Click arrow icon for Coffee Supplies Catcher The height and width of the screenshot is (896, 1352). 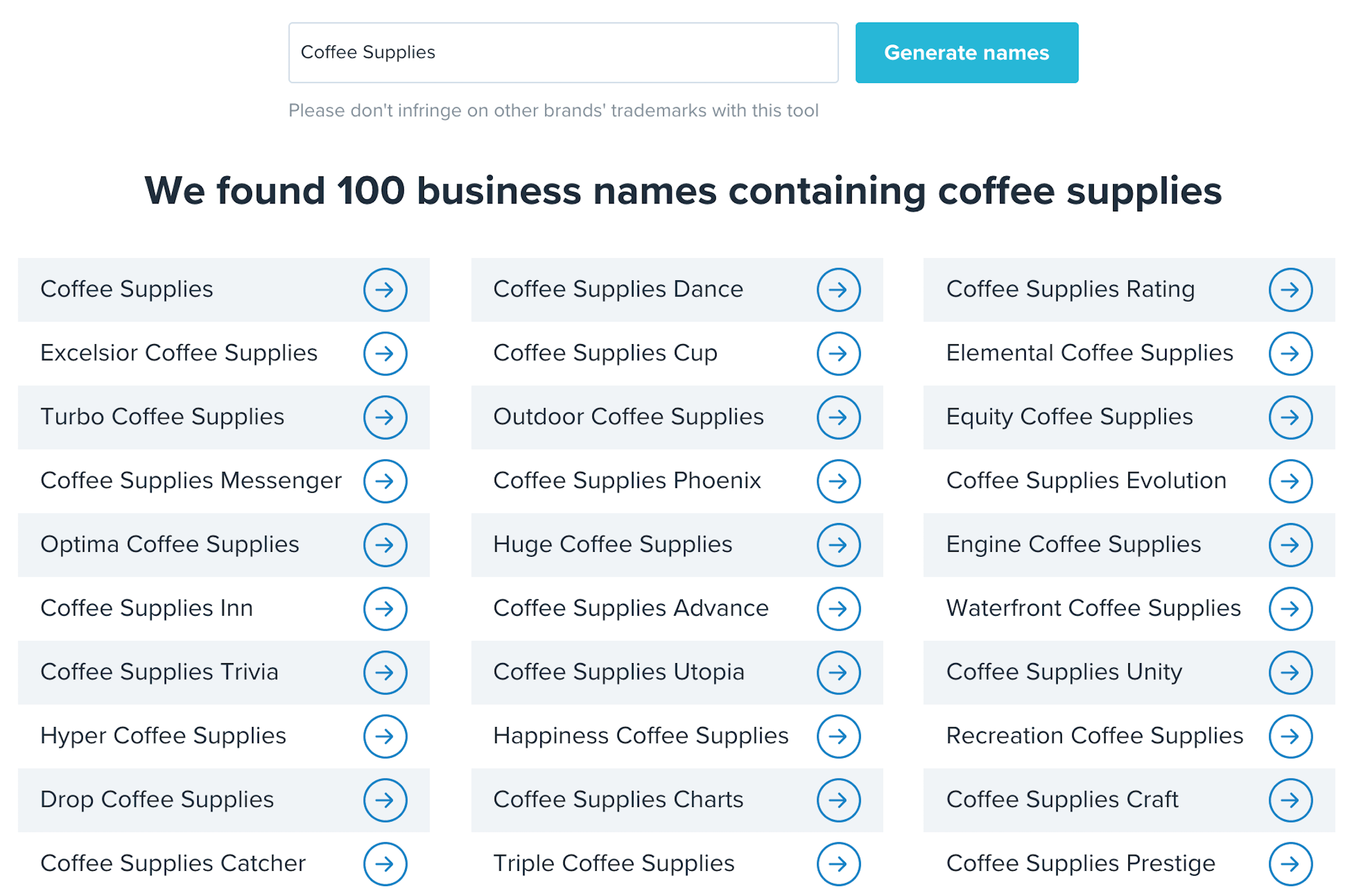tap(385, 863)
